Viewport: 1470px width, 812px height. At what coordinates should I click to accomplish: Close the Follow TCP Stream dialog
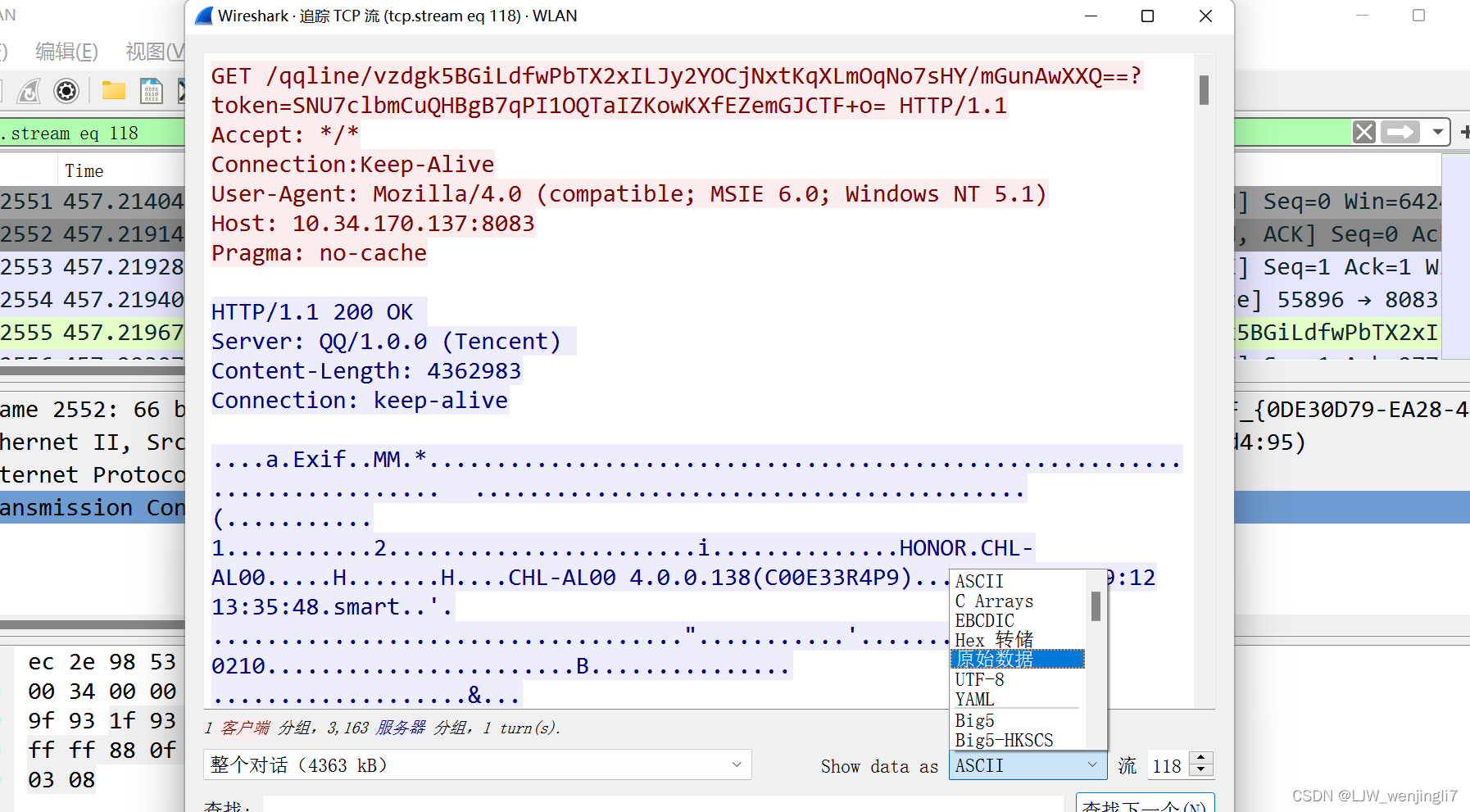(x=1205, y=16)
